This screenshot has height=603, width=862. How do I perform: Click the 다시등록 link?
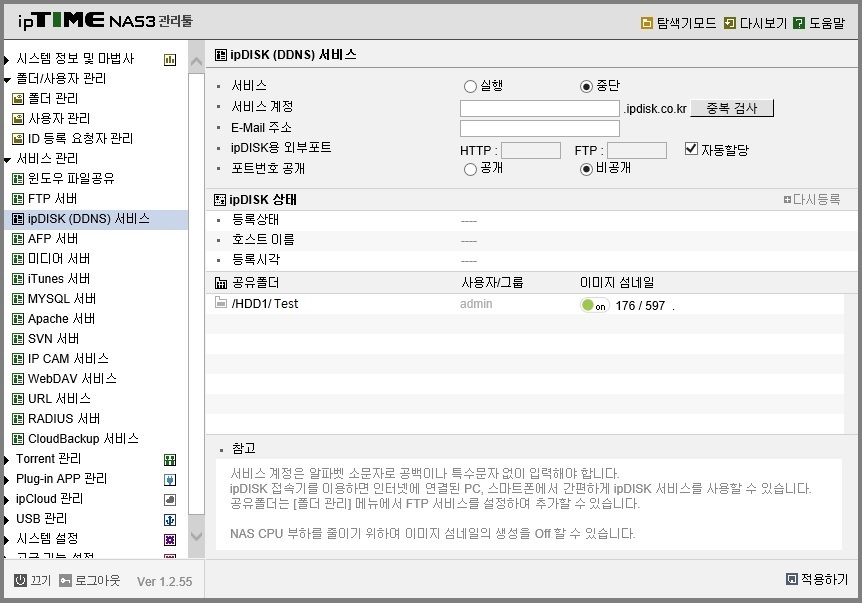tap(812, 200)
